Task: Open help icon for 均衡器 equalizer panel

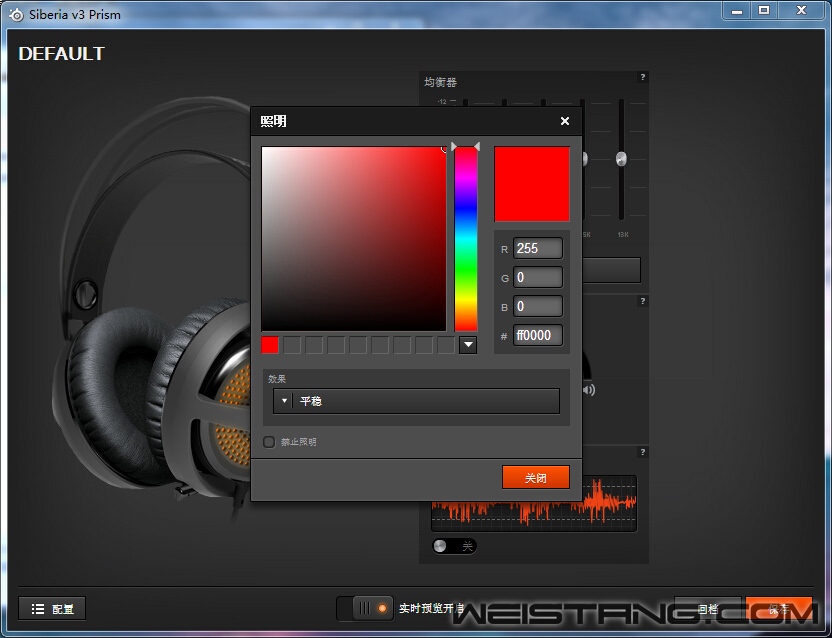Action: pyautogui.click(x=643, y=77)
